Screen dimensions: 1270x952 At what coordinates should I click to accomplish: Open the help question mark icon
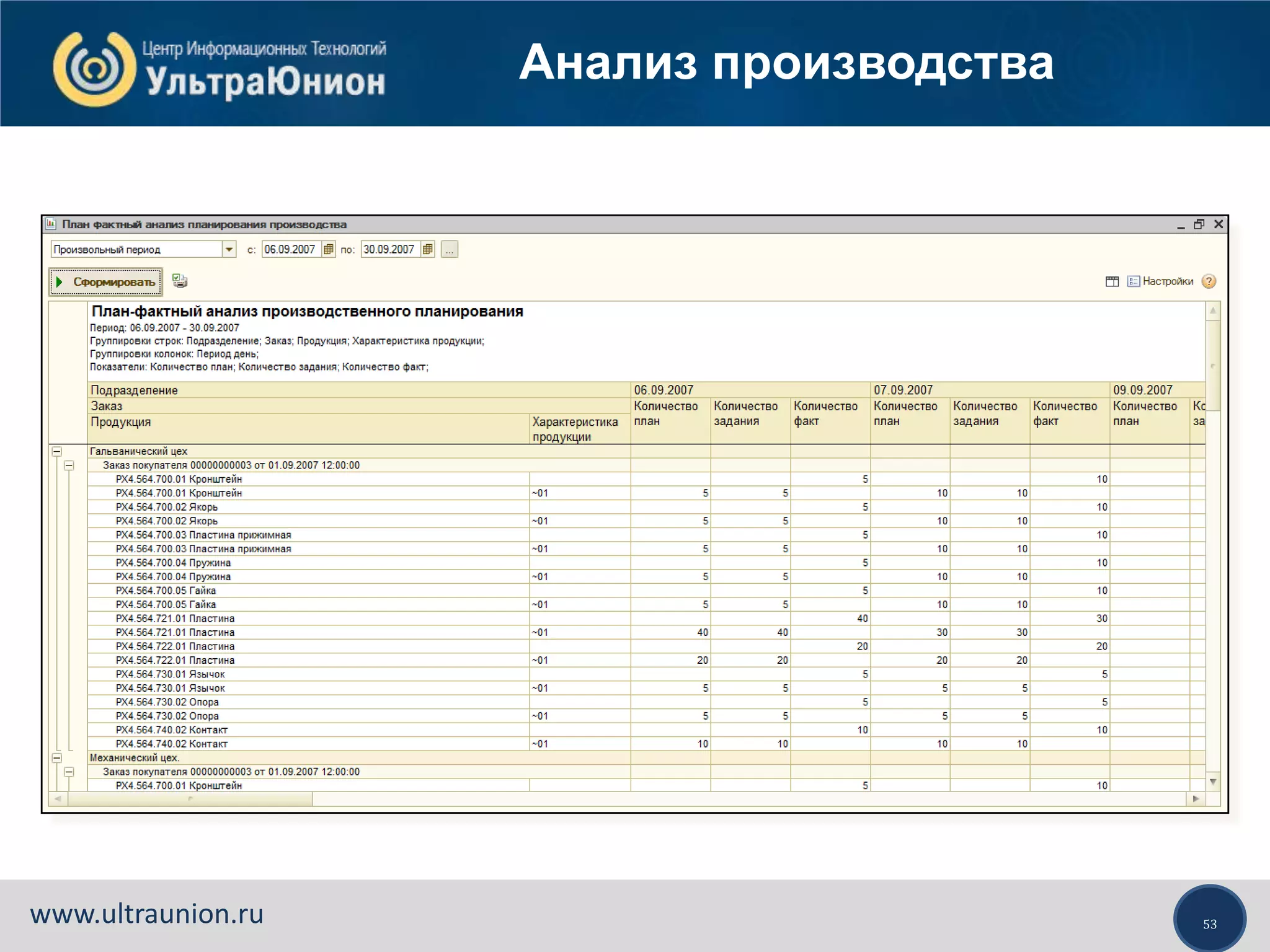pyautogui.click(x=1209, y=281)
